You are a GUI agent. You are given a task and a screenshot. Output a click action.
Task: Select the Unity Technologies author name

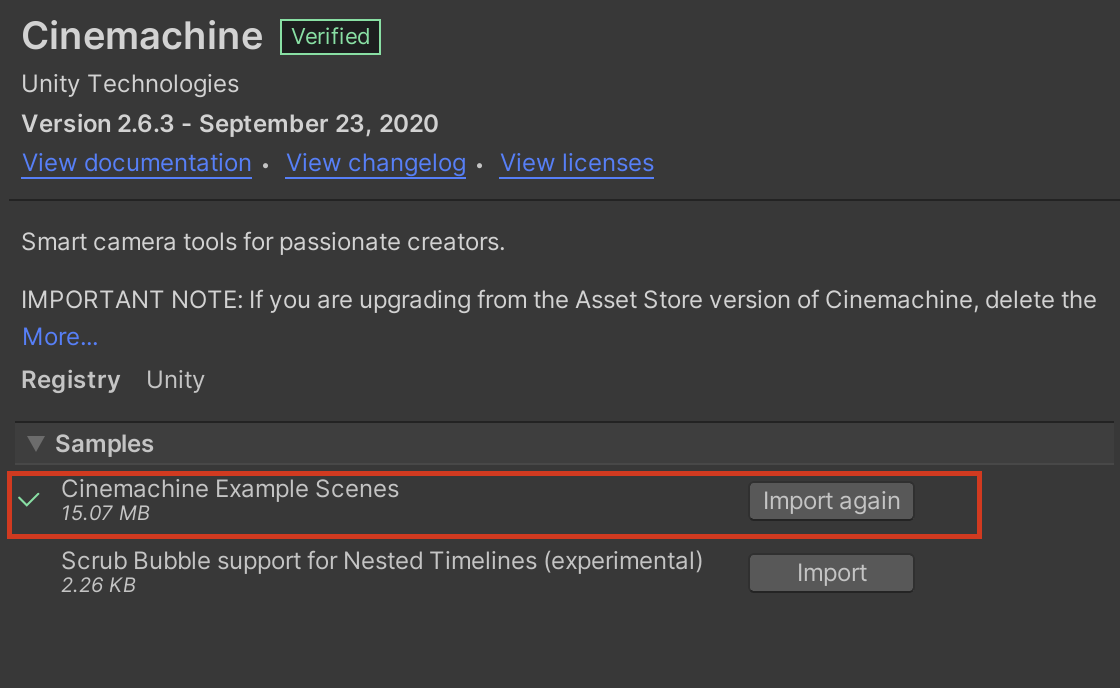(x=131, y=83)
